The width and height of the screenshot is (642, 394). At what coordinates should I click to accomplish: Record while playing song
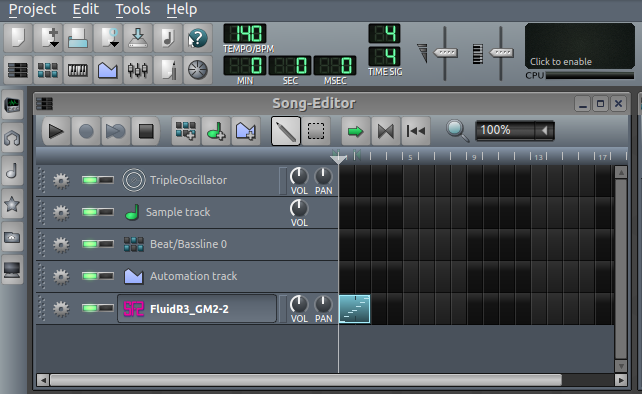click(116, 131)
